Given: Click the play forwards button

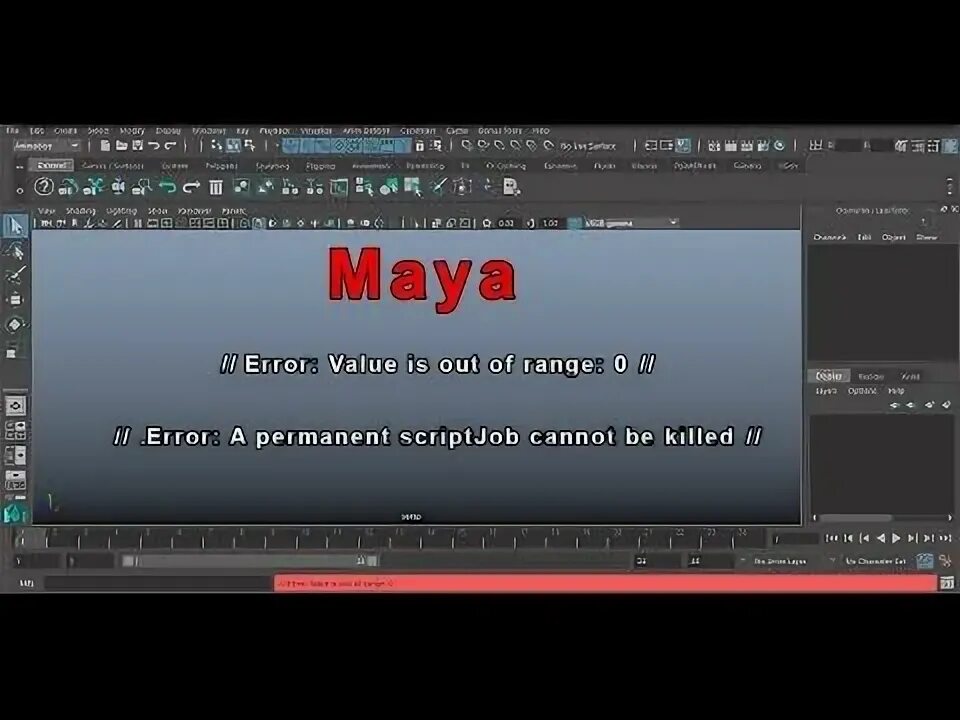Looking at the screenshot, I should [896, 538].
